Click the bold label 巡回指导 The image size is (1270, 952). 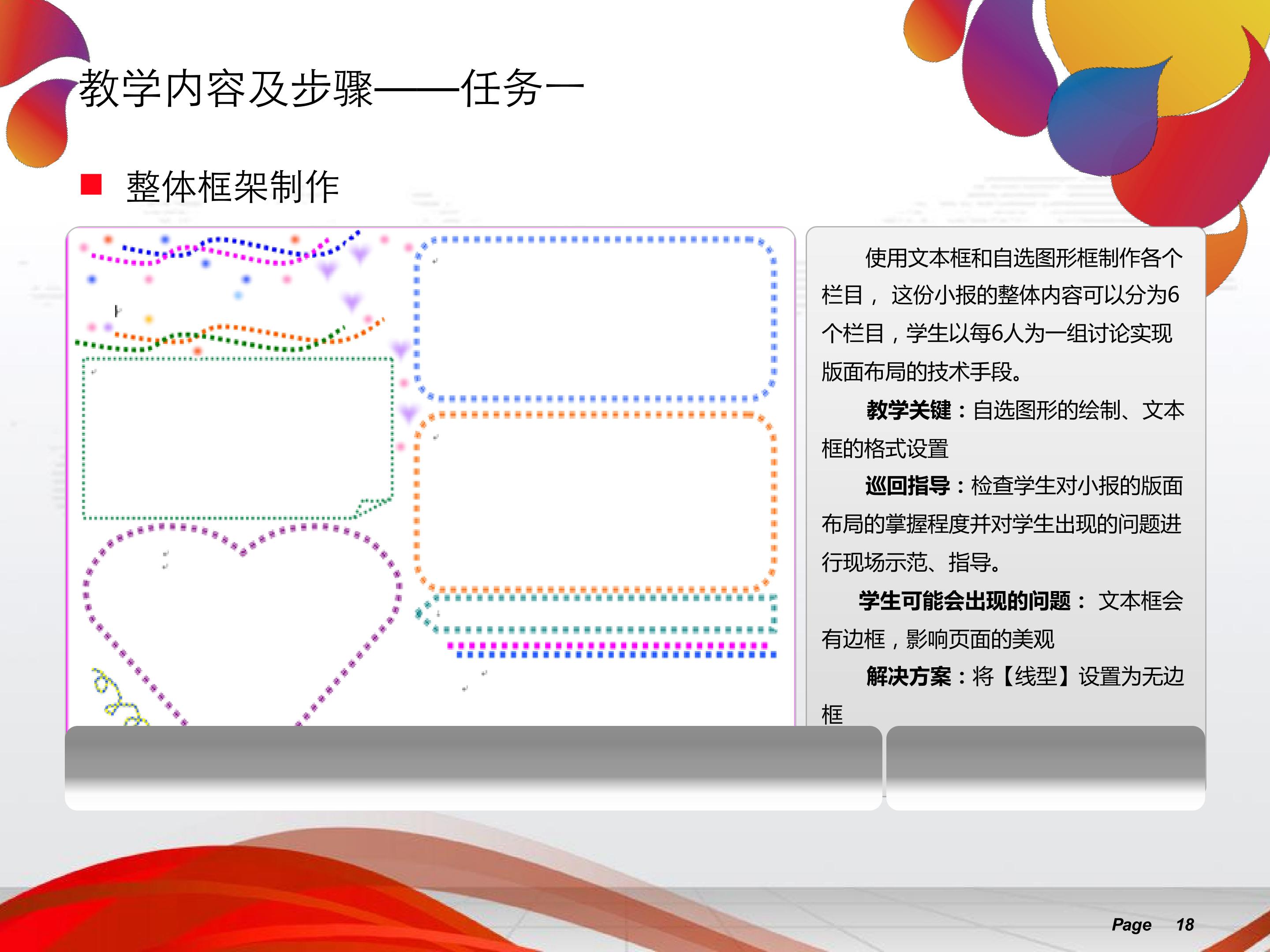coord(908,486)
